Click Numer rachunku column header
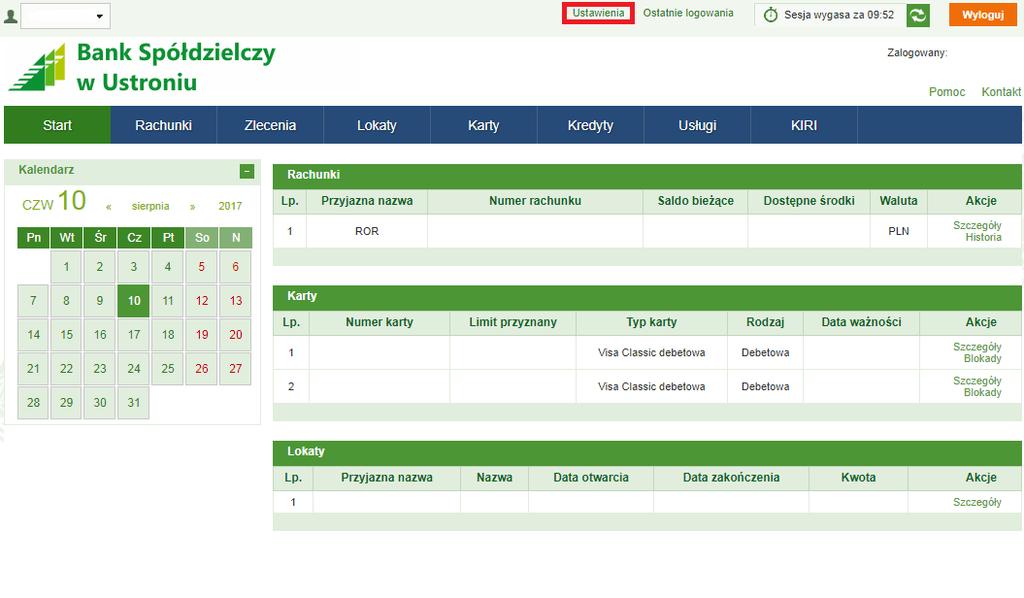1024x598 pixels. (535, 201)
